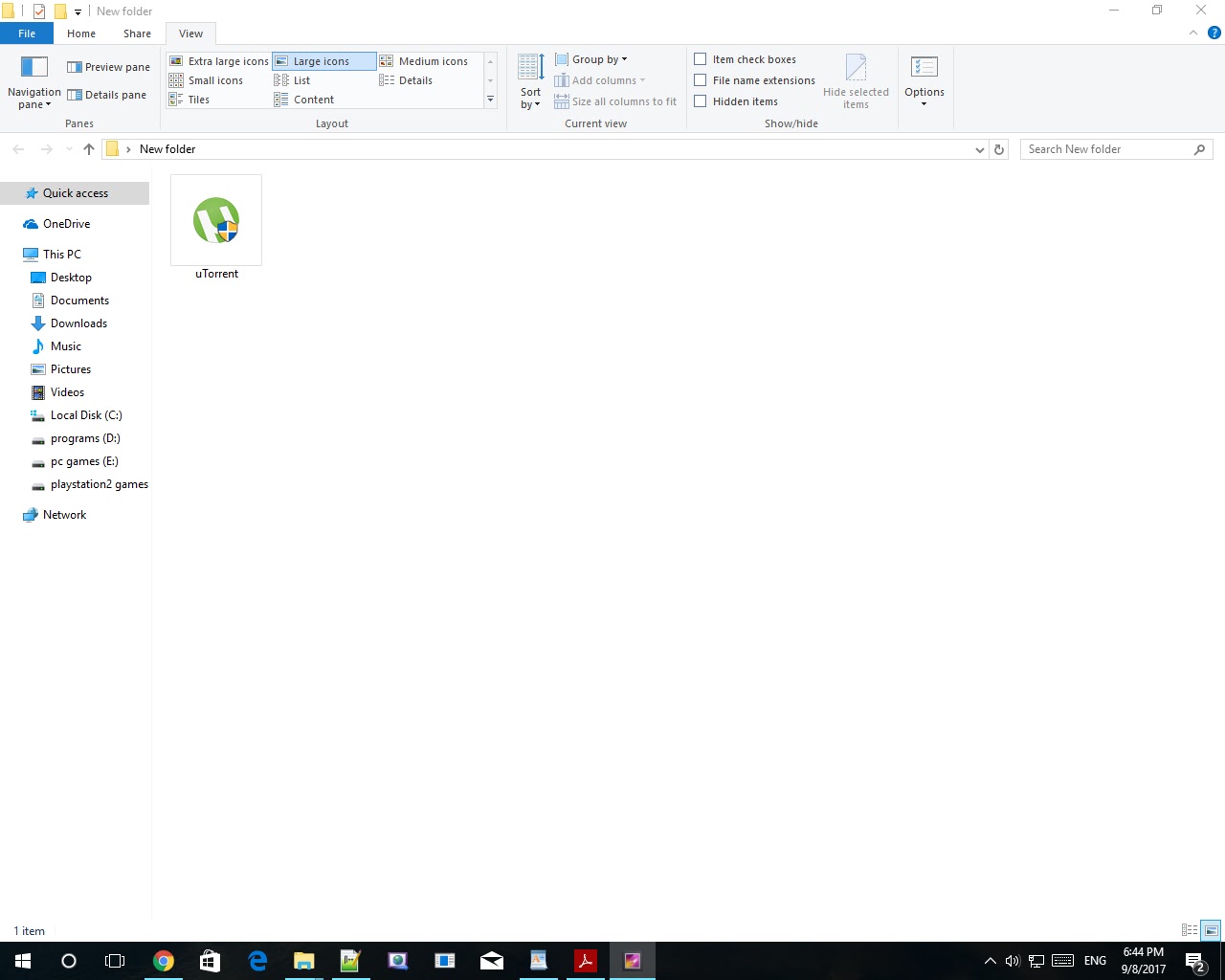Screen dimensions: 1225x980
Task: Open quick access toolbar customize dropdown
Action: coord(78,11)
